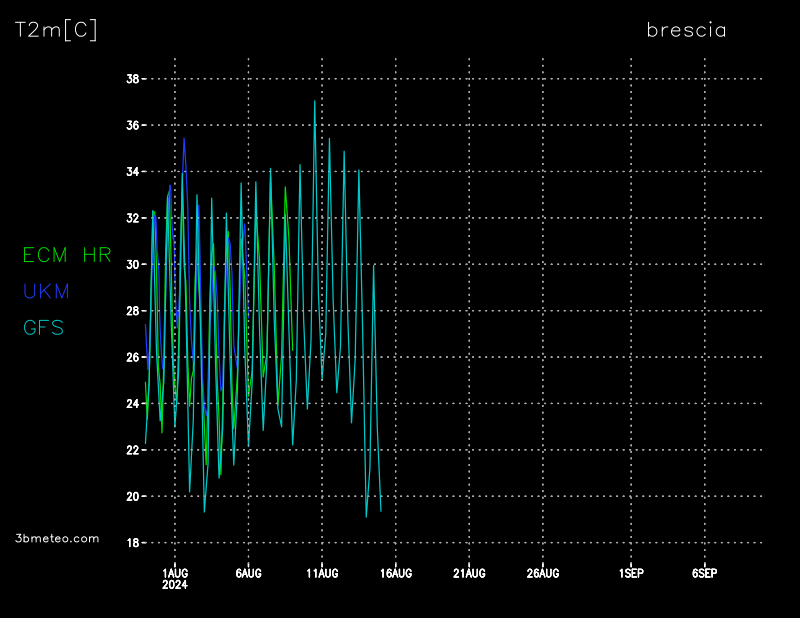Click the 34 degree y-axis label
This screenshot has width=800, height=618.
tap(130, 172)
